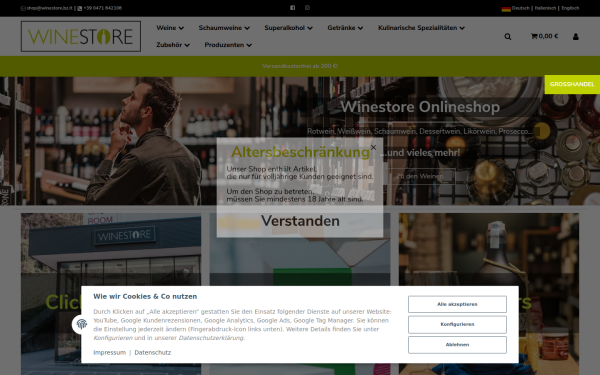Open the Winestore storefront photo tile

[x=111, y=294]
